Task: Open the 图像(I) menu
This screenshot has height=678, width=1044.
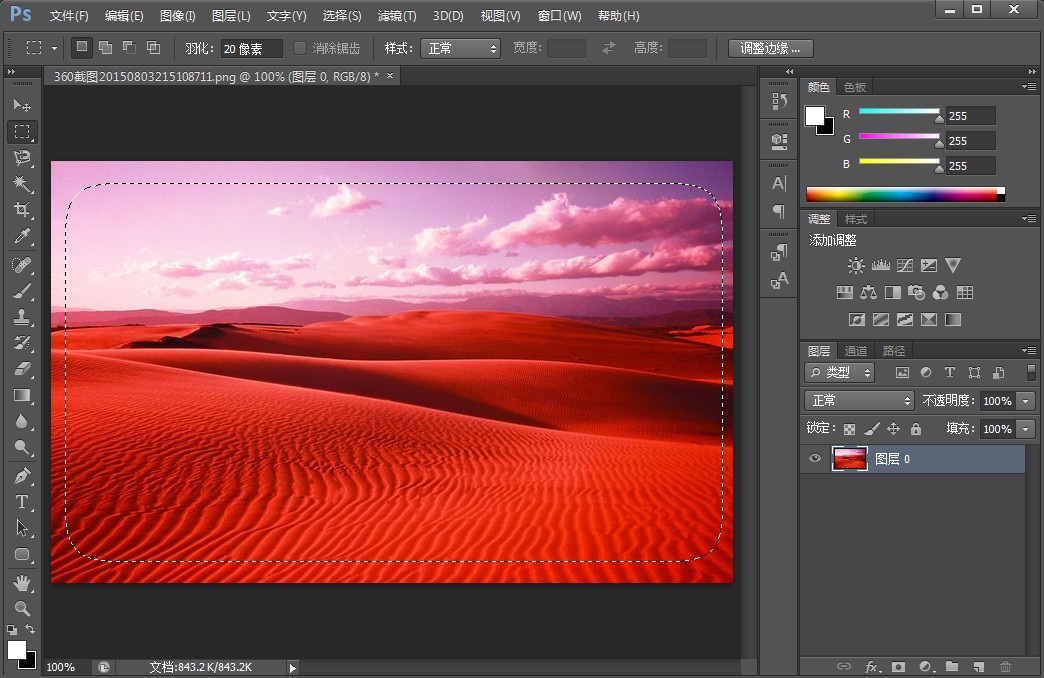Action: tap(178, 15)
